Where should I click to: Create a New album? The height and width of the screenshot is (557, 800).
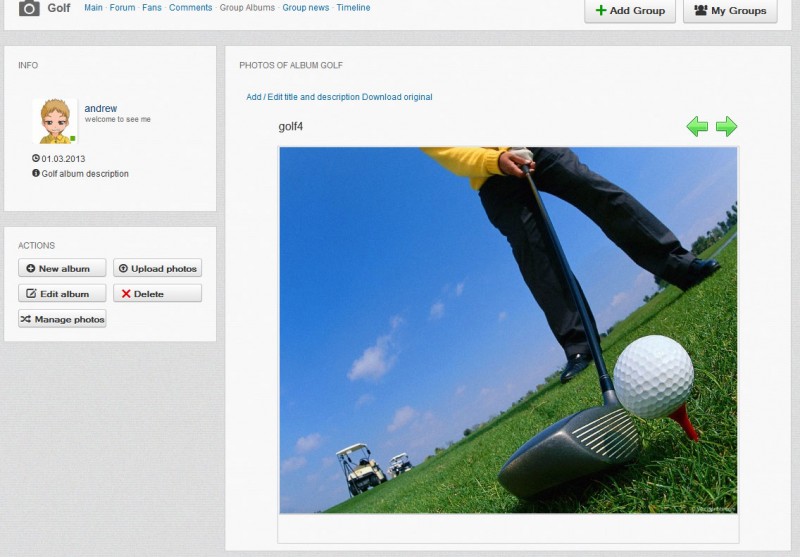(62, 268)
